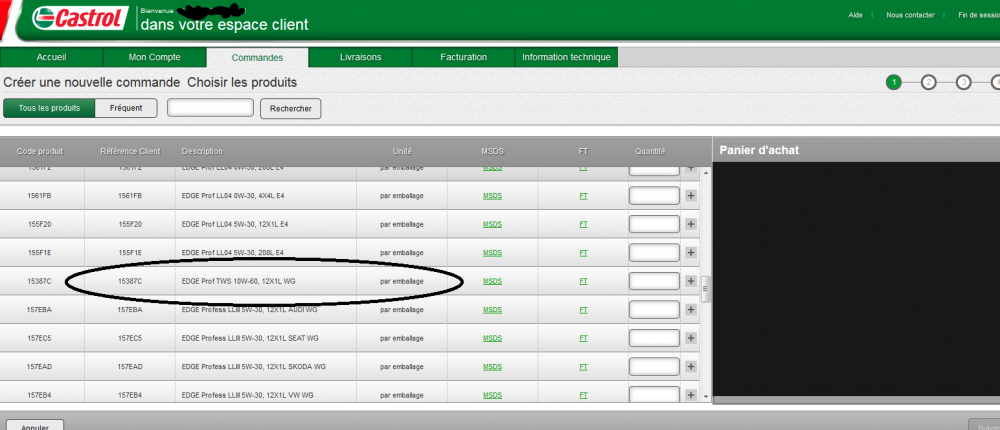Image resolution: width=1000 pixels, height=430 pixels.
Task: Click the product list scroll-up arrow
Action: pyautogui.click(x=705, y=173)
